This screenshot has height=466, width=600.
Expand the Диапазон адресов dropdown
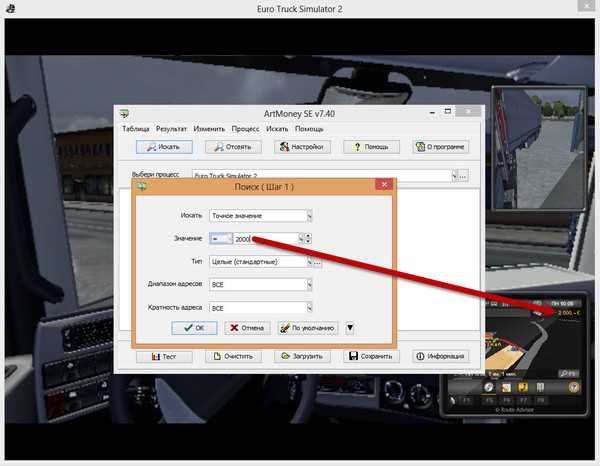(x=309, y=285)
